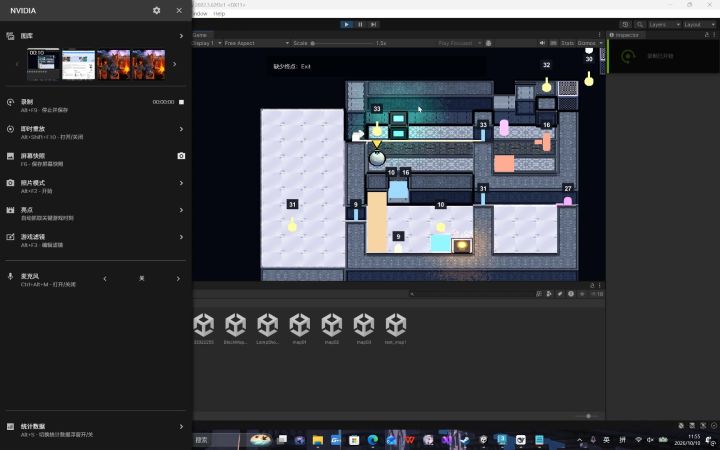Open NVIDIA overlay settings gear
The height and width of the screenshot is (450, 720).
(157, 10)
